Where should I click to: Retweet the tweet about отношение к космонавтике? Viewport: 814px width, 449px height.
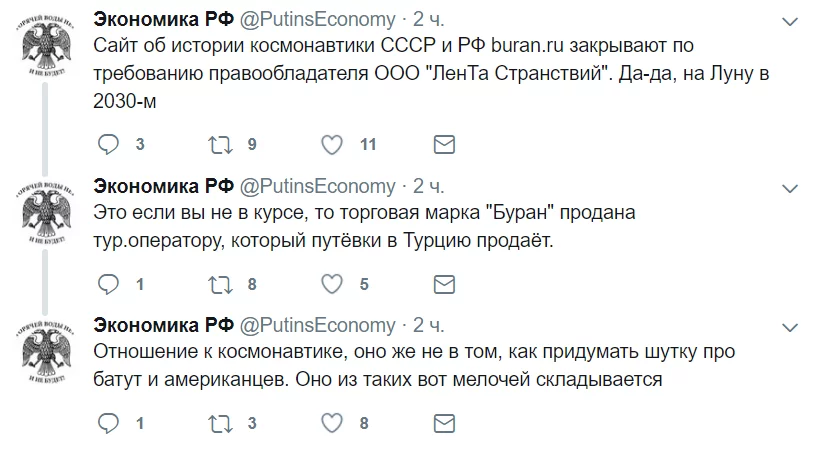[x=221, y=424]
